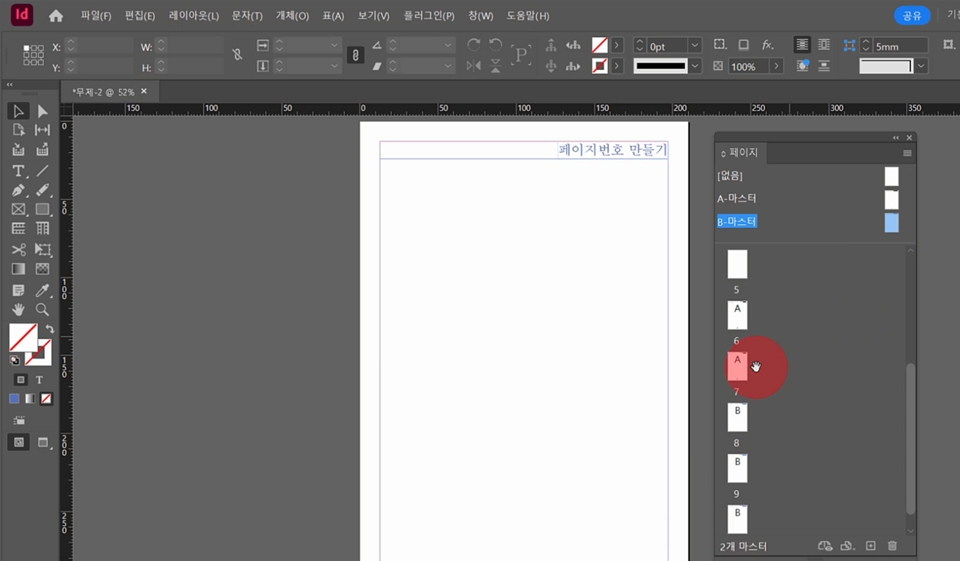Open the 보기(V) menu
Viewport: 960px width, 561px height.
coord(373,16)
